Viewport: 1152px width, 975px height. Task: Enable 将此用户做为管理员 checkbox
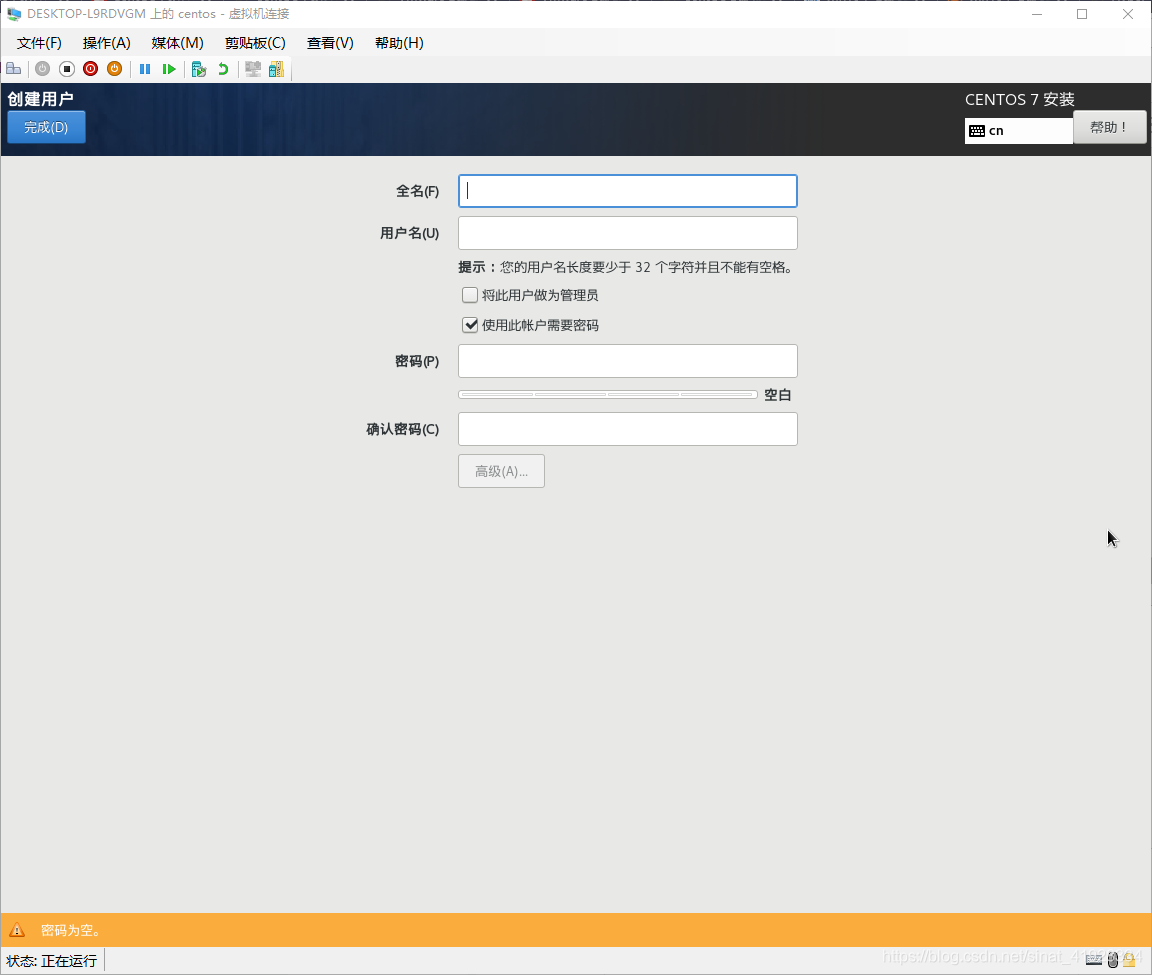[469, 295]
